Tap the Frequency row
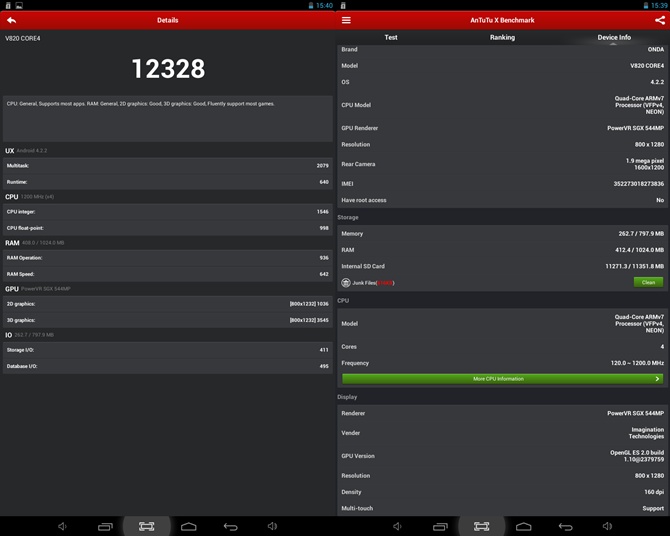 pos(502,362)
